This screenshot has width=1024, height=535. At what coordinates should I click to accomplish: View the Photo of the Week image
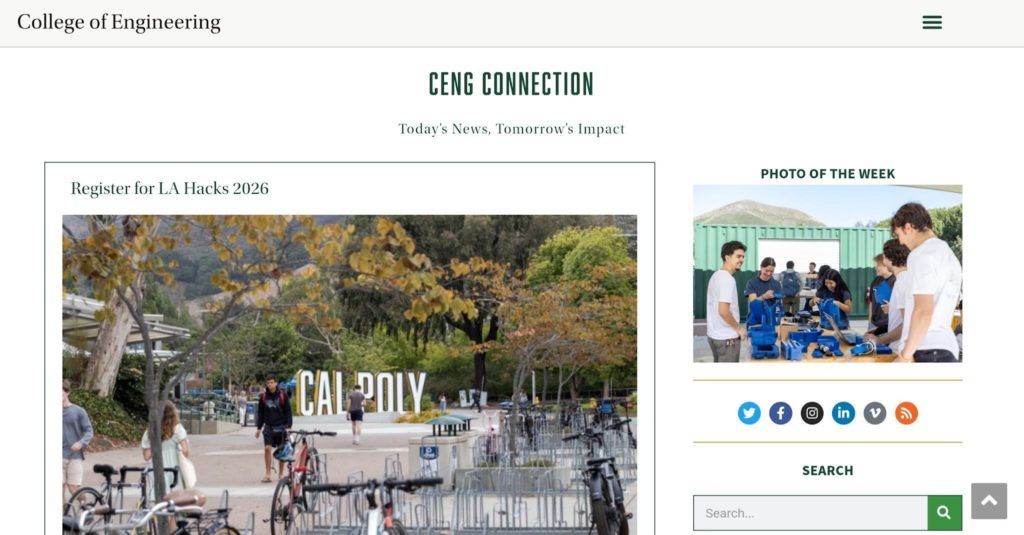click(827, 273)
